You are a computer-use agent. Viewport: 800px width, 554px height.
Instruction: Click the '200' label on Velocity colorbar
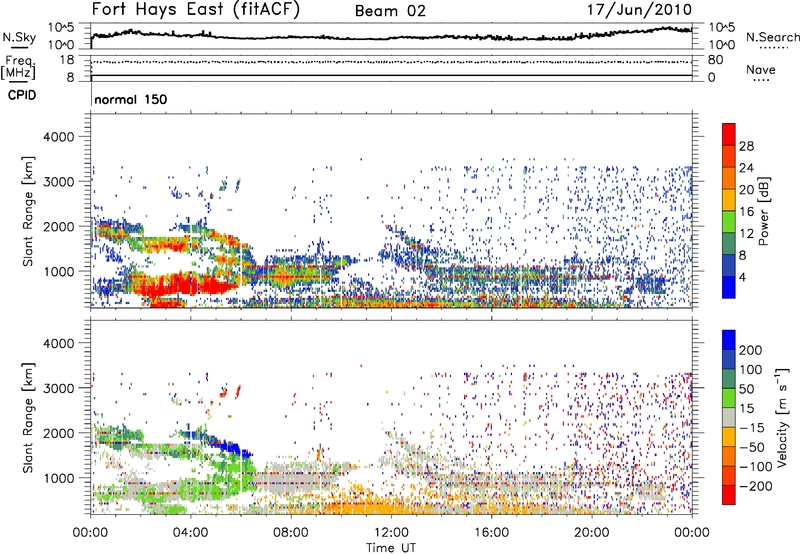point(751,350)
